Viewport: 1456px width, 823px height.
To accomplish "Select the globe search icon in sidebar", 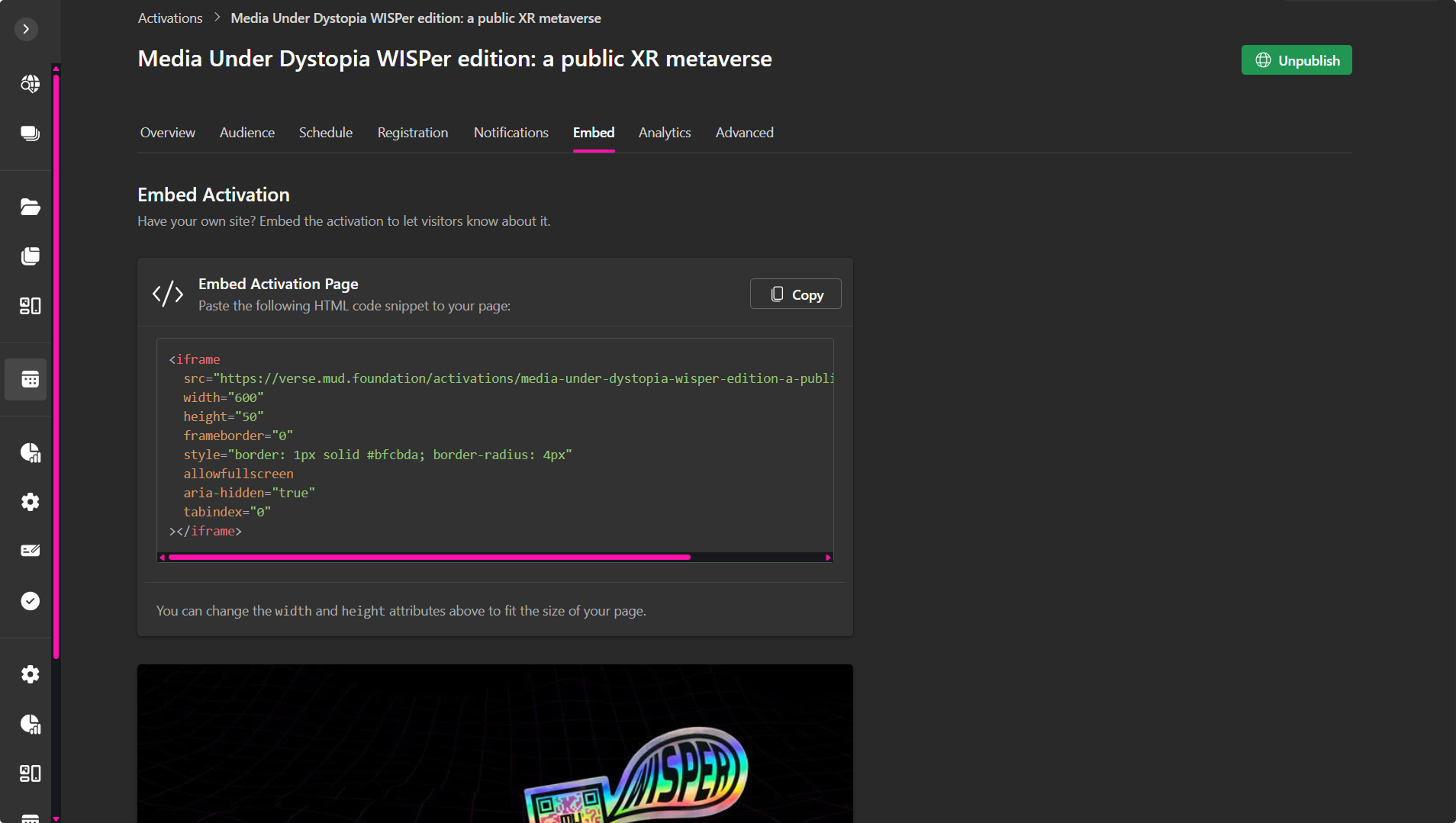I will tap(30, 84).
